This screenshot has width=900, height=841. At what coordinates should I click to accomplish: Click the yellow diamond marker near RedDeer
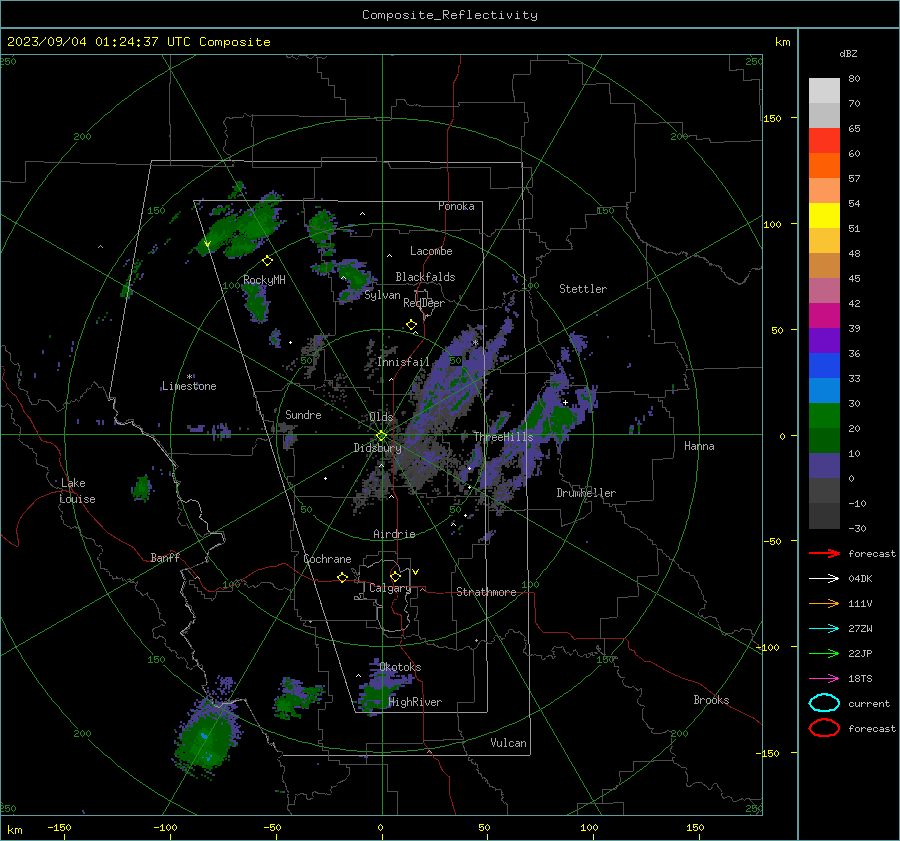point(411,325)
